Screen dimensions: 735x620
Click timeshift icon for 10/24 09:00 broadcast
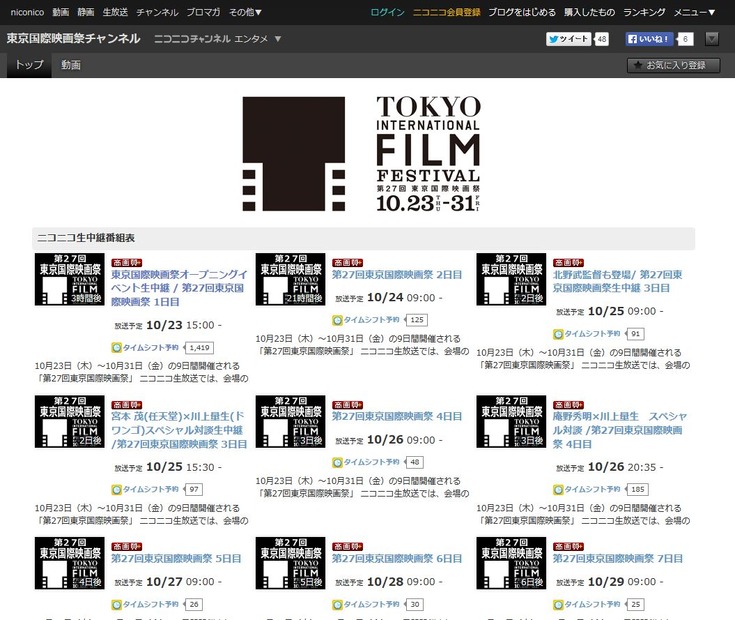click(x=337, y=320)
